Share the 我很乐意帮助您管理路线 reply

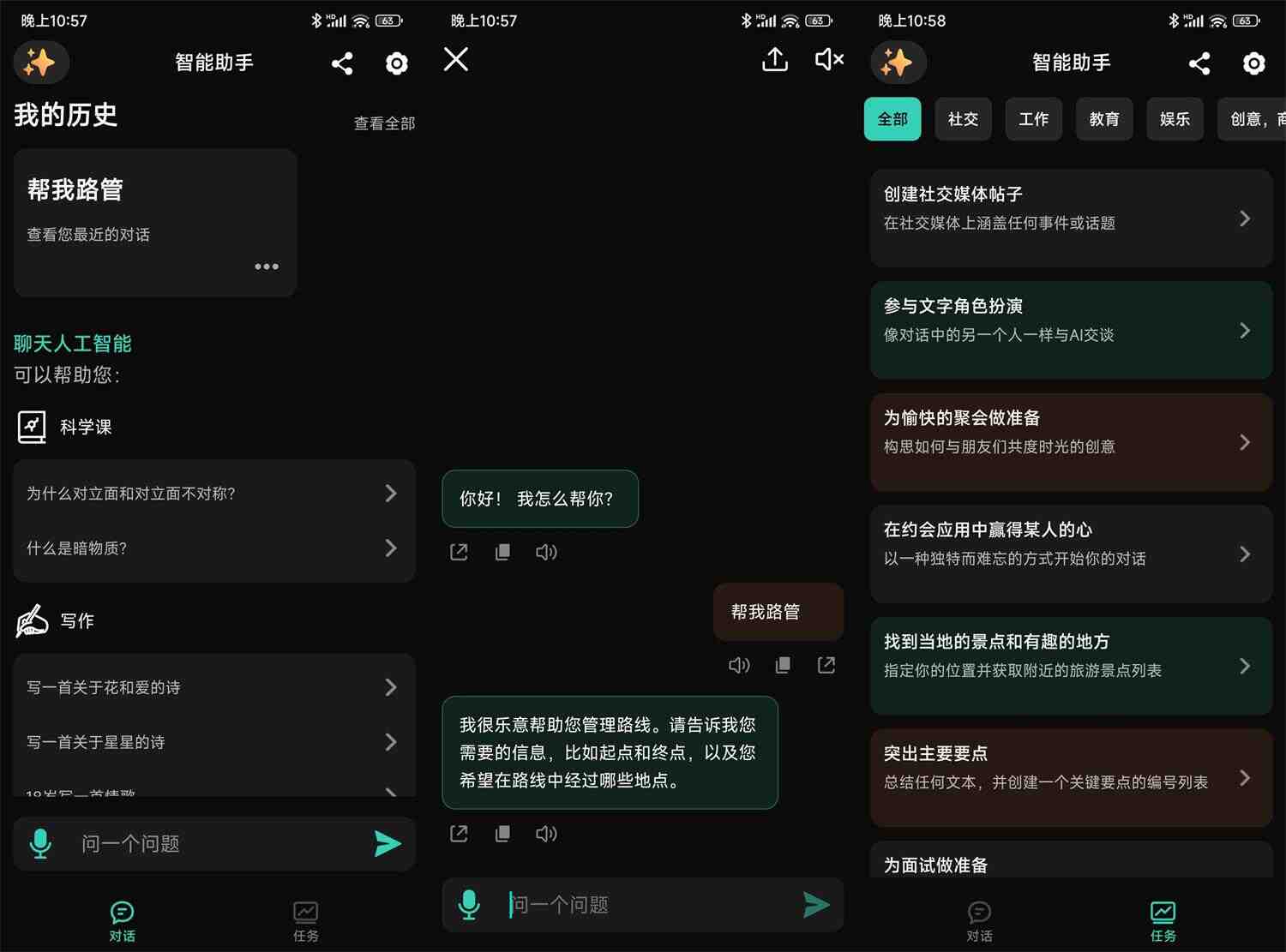[460, 834]
